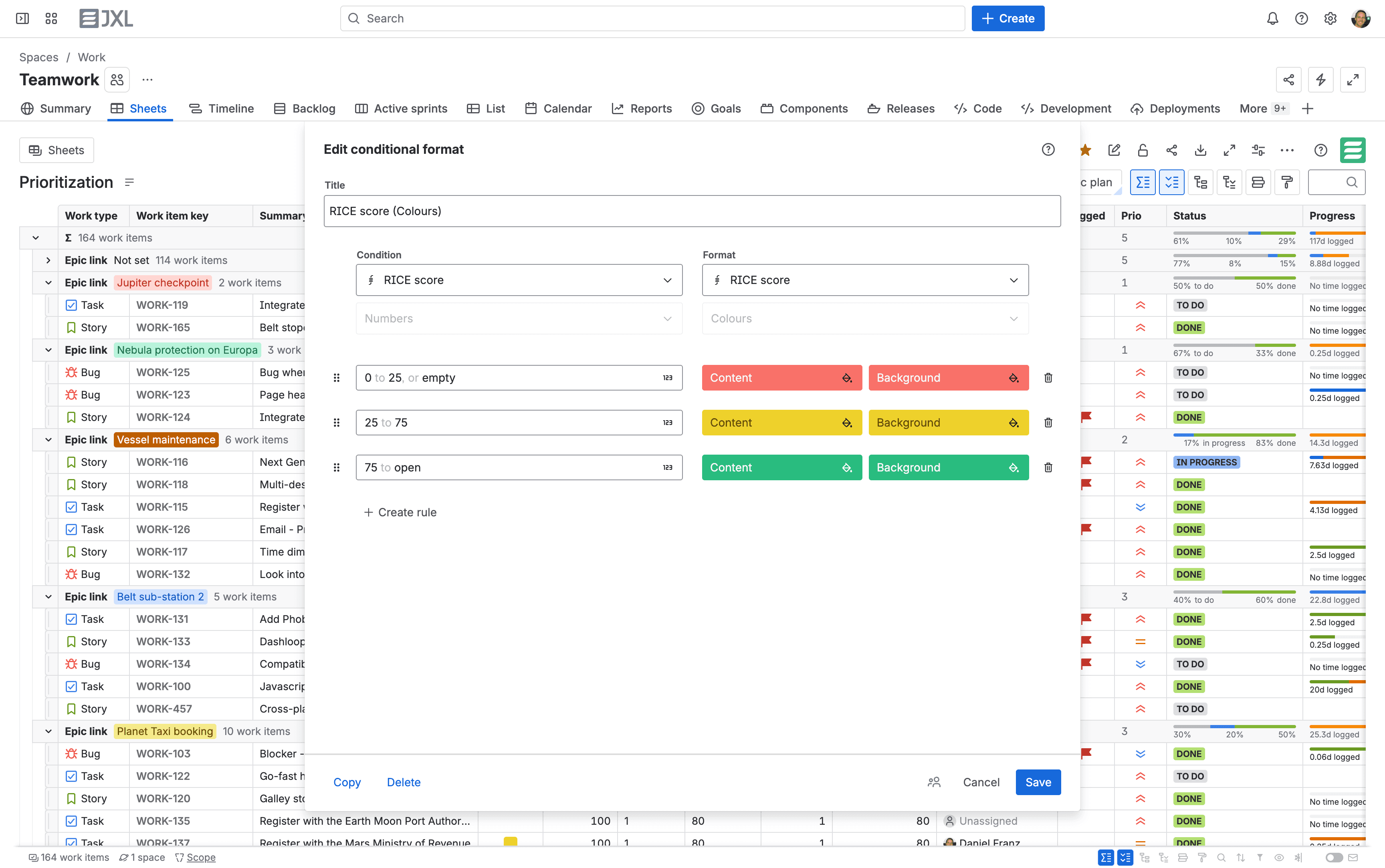Click the notifications bell icon
This screenshot has width=1385, height=868.
pos(1272,18)
